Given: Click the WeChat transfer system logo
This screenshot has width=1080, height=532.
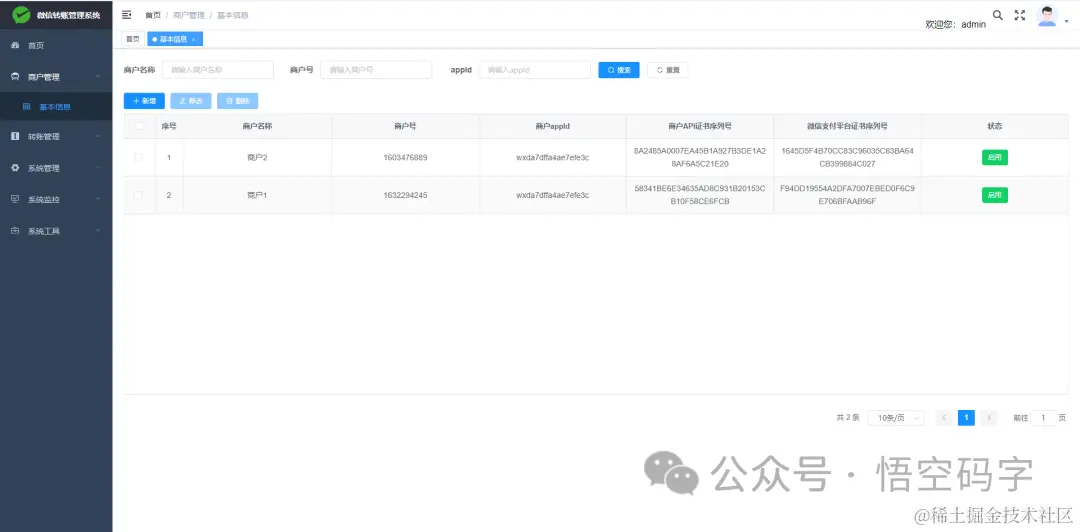Looking at the screenshot, I should click(x=21, y=14).
